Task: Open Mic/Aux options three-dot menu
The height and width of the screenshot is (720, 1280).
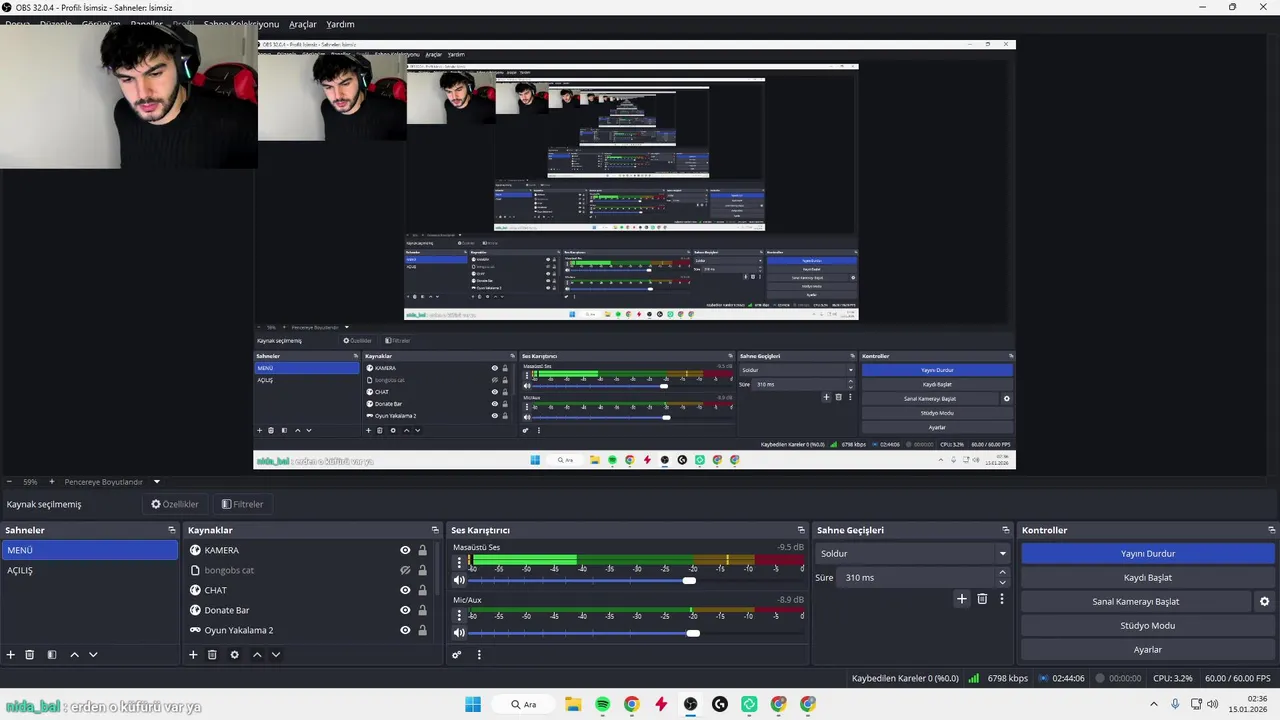Action: pos(459,614)
